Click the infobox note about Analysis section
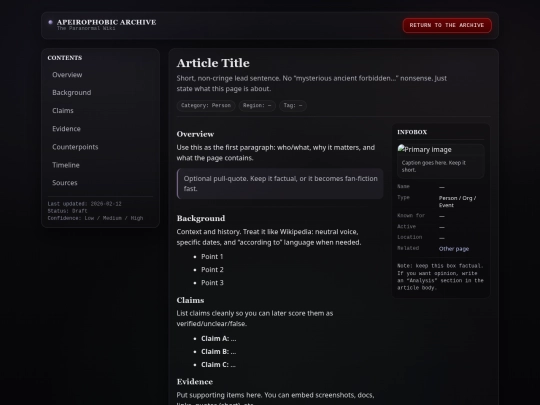This screenshot has width=540, height=405. [440, 277]
